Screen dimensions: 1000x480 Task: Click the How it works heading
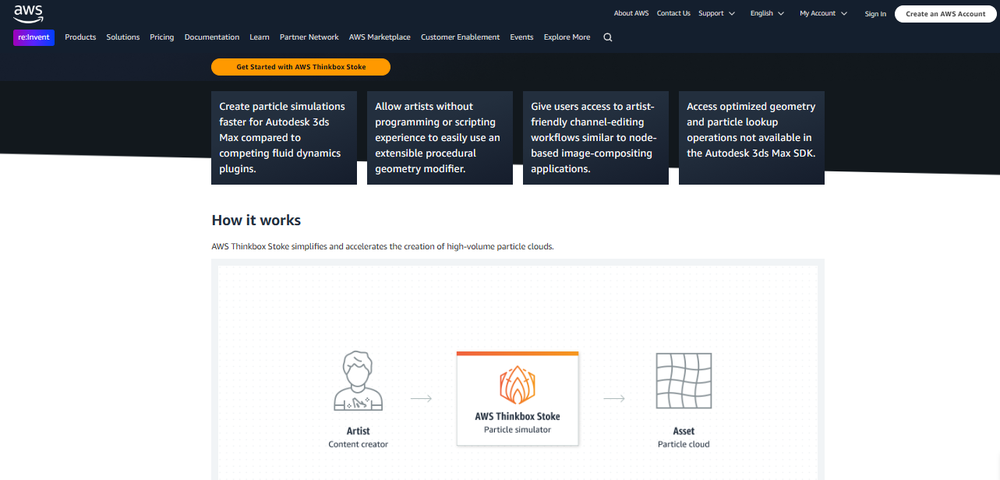(x=256, y=221)
